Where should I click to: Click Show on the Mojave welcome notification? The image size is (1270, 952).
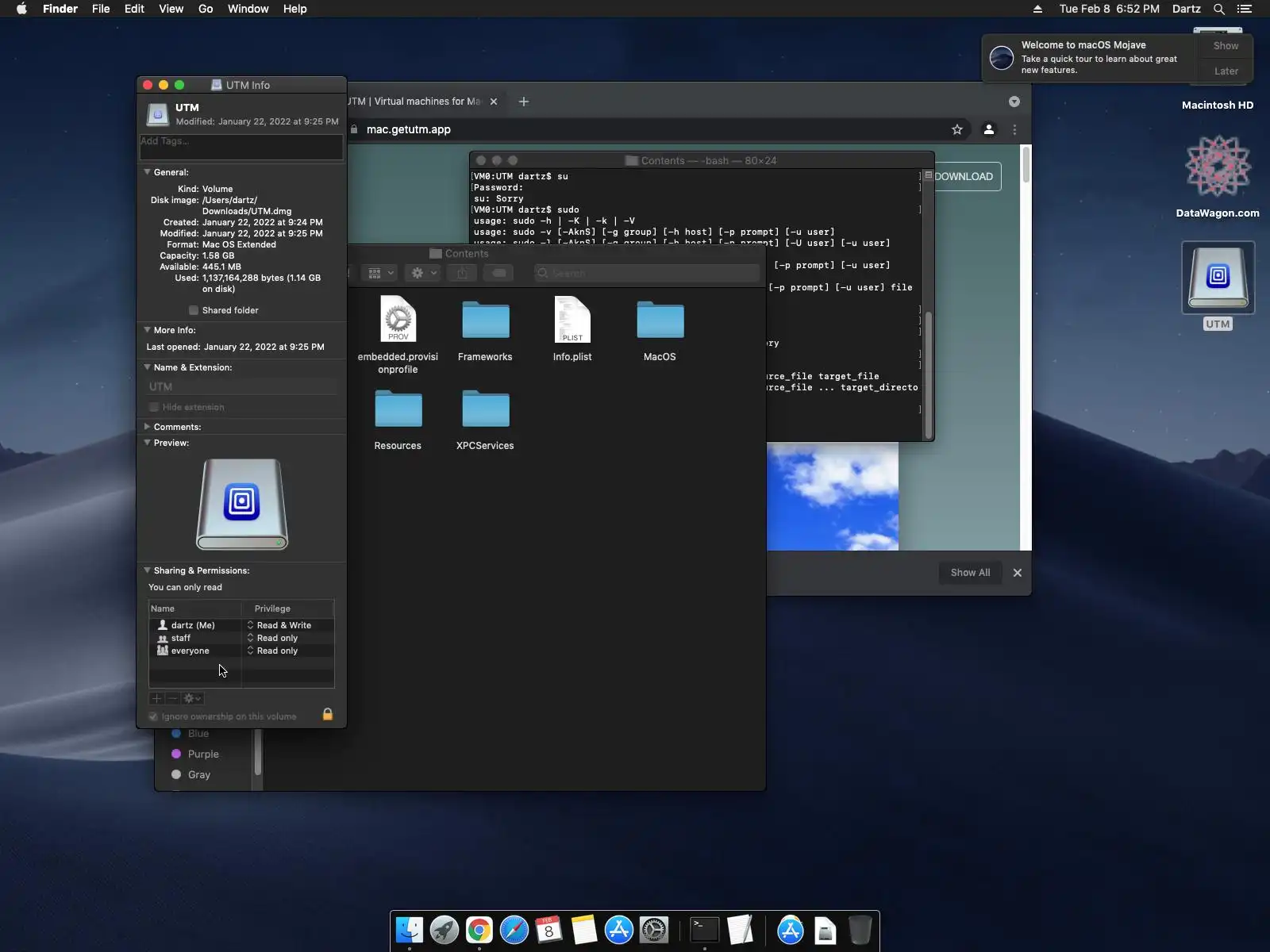[1226, 46]
